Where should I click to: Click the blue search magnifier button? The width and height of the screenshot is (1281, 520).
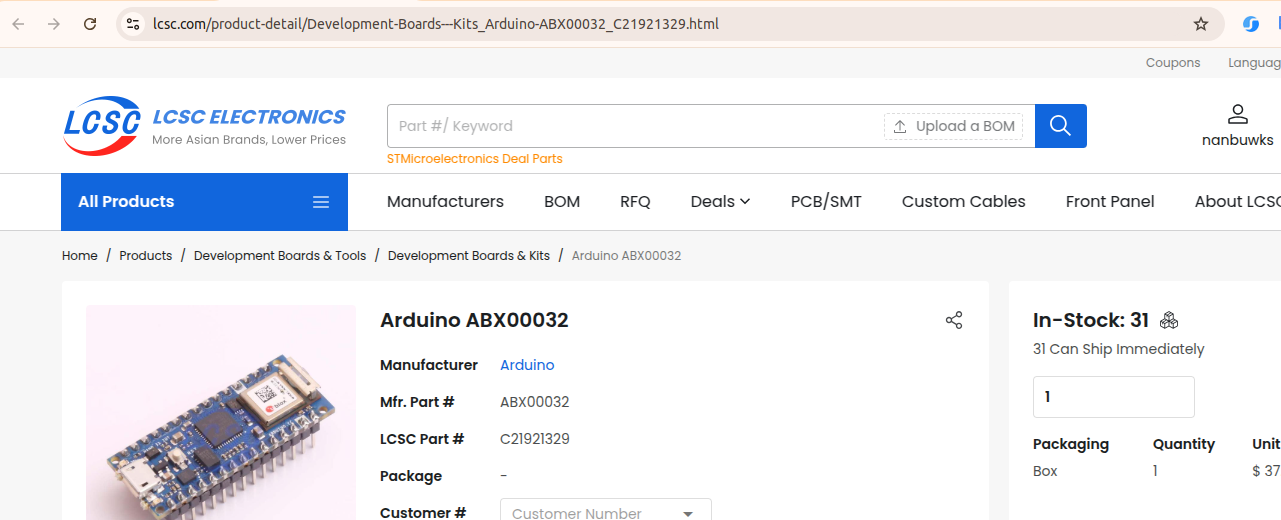[1061, 126]
